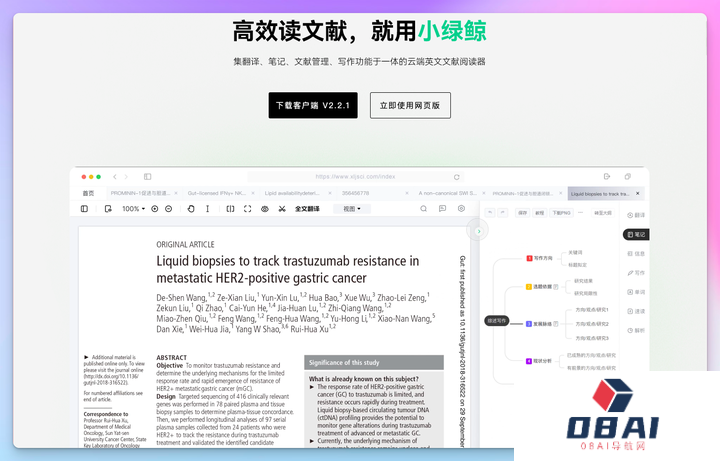
Task: Select the 笔记 notes side panel
Action: click(x=636, y=235)
